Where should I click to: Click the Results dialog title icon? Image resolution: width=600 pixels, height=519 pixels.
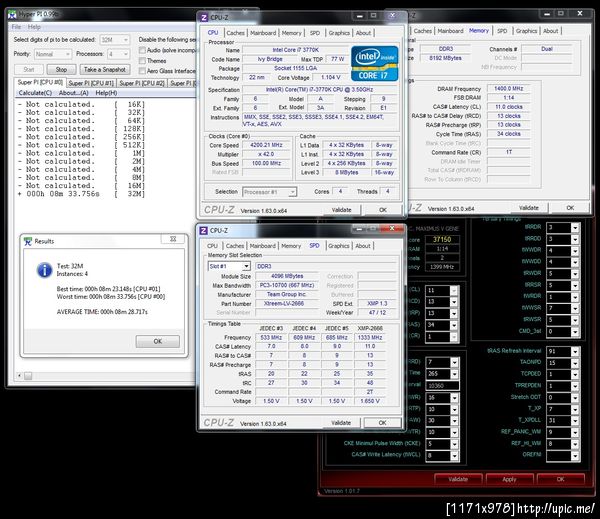coord(28,241)
